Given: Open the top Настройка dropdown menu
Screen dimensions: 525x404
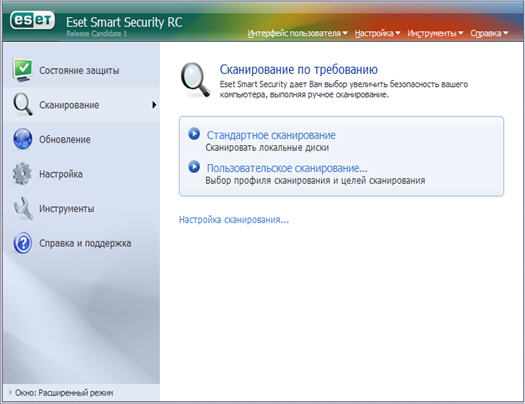Looking at the screenshot, I should click(x=377, y=33).
